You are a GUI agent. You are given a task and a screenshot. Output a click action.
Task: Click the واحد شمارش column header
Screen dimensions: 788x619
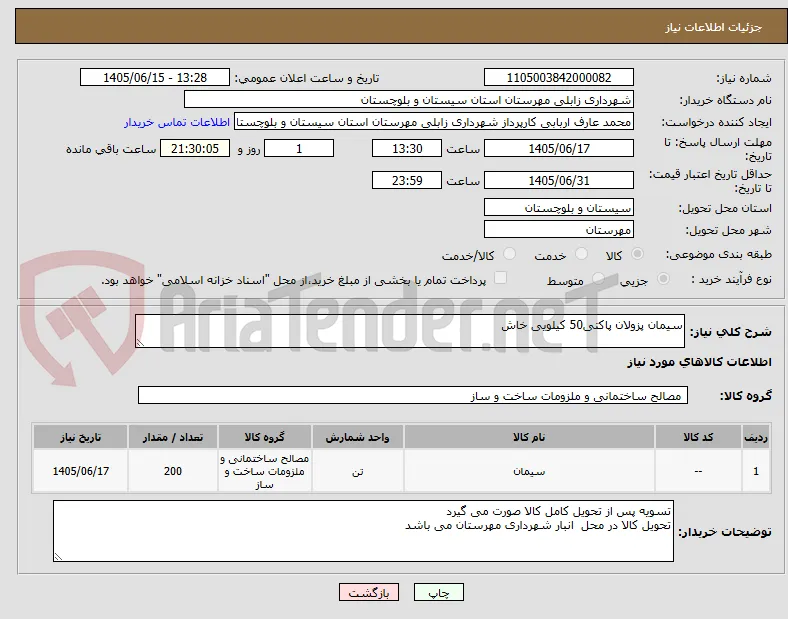click(x=357, y=437)
